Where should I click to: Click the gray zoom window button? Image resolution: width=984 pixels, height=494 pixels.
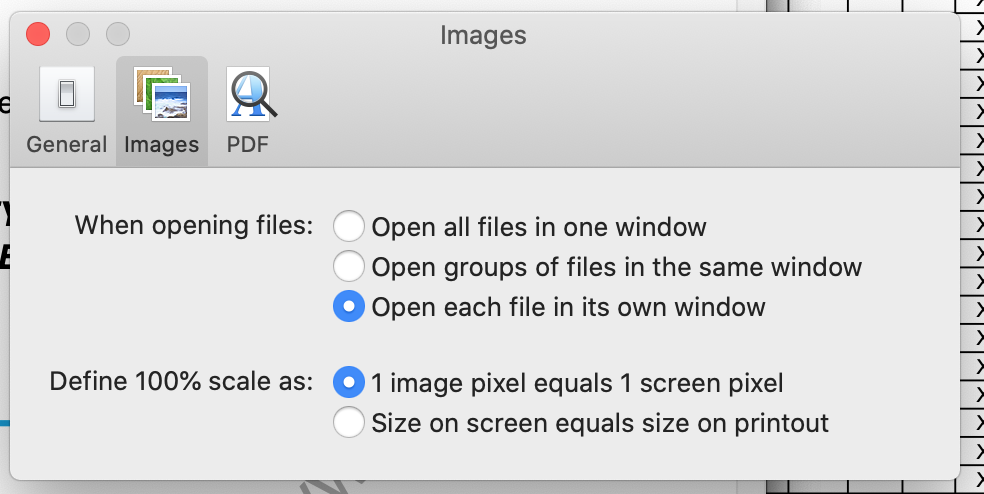point(118,35)
